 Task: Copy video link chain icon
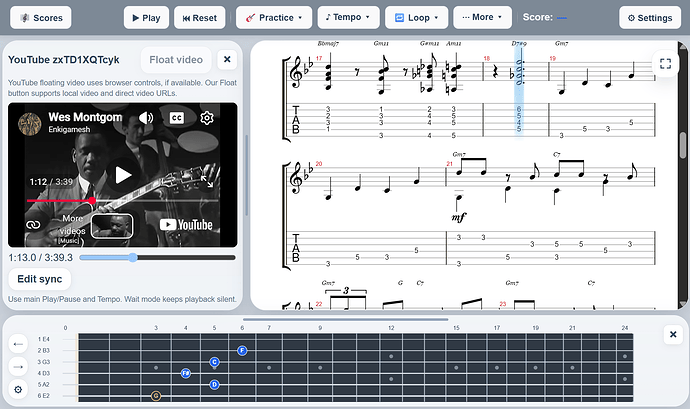[x=33, y=225]
